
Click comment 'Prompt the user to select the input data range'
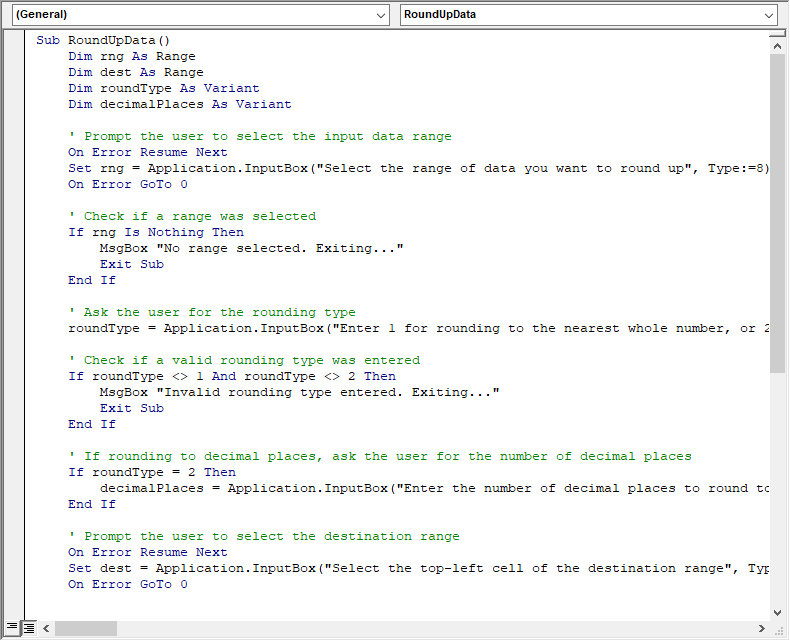(x=260, y=137)
